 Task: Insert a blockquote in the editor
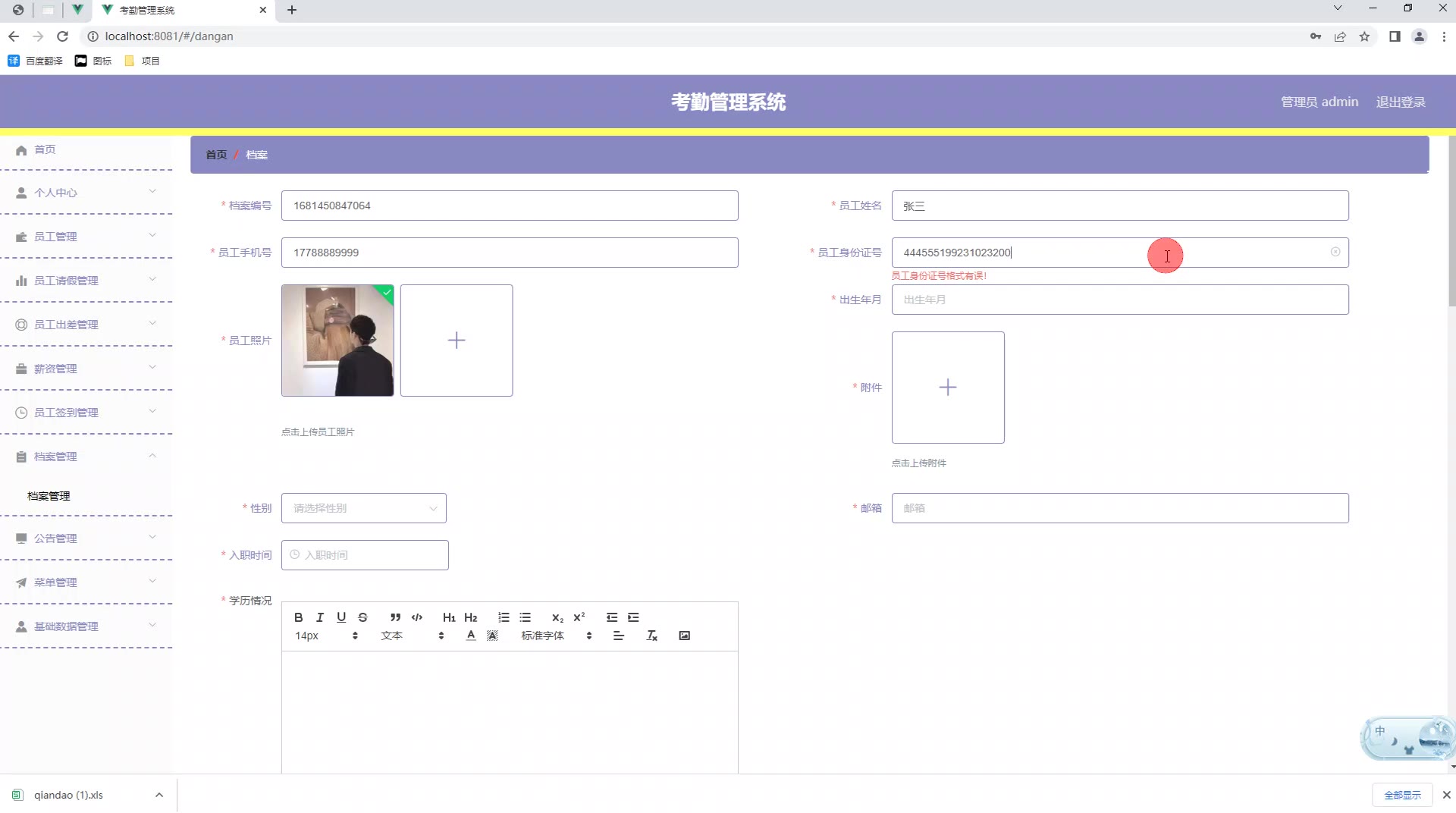pos(395,617)
